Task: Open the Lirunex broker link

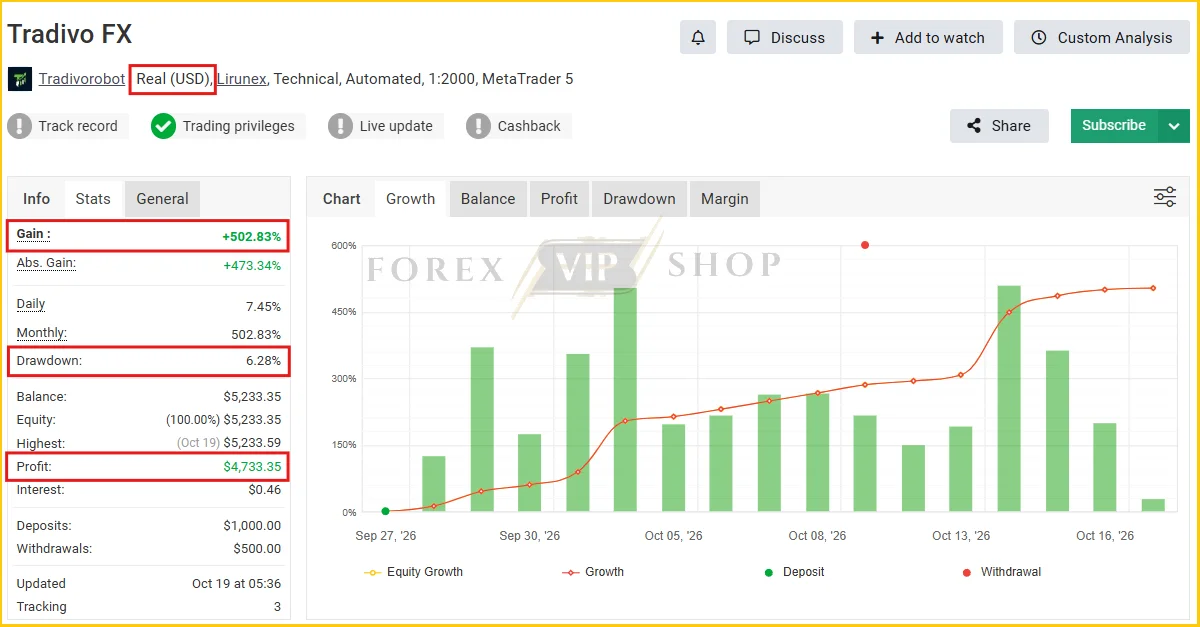Action: click(241, 79)
